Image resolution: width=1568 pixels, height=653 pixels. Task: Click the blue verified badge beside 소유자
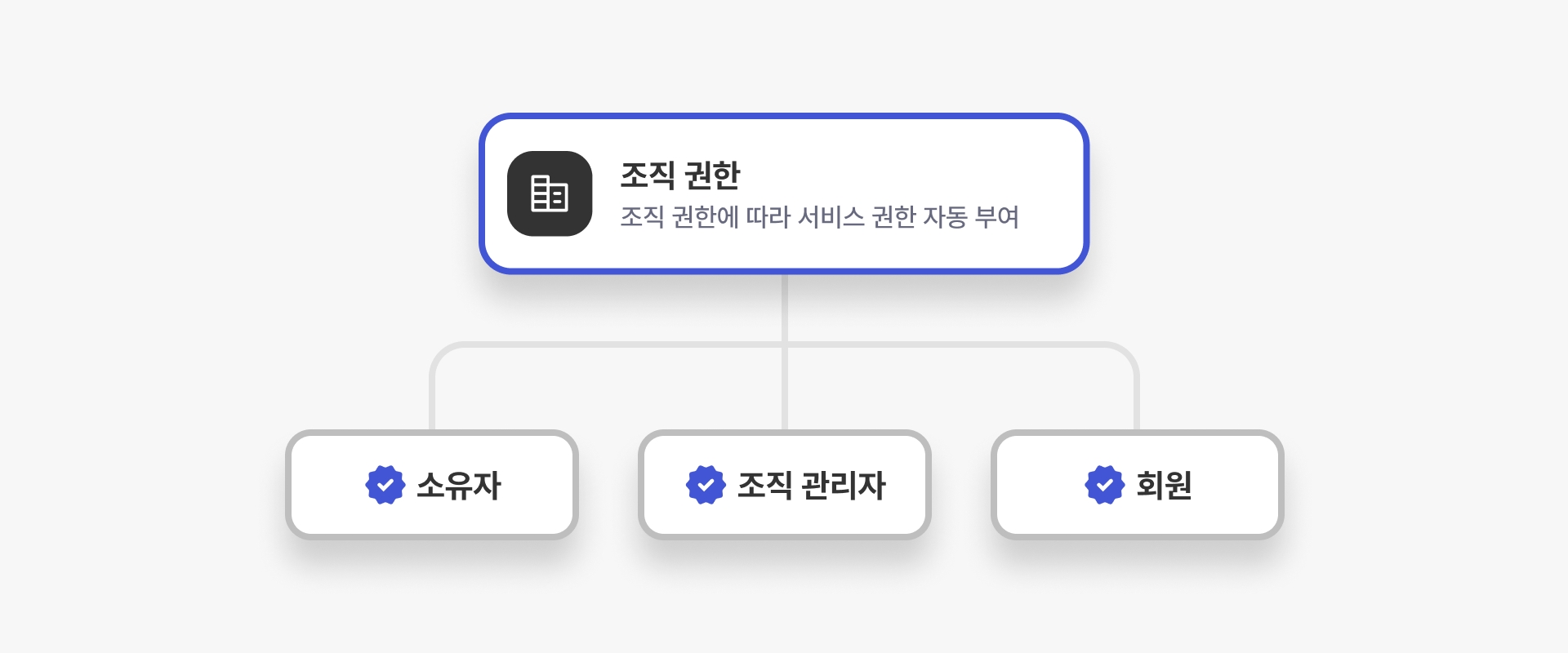point(385,485)
